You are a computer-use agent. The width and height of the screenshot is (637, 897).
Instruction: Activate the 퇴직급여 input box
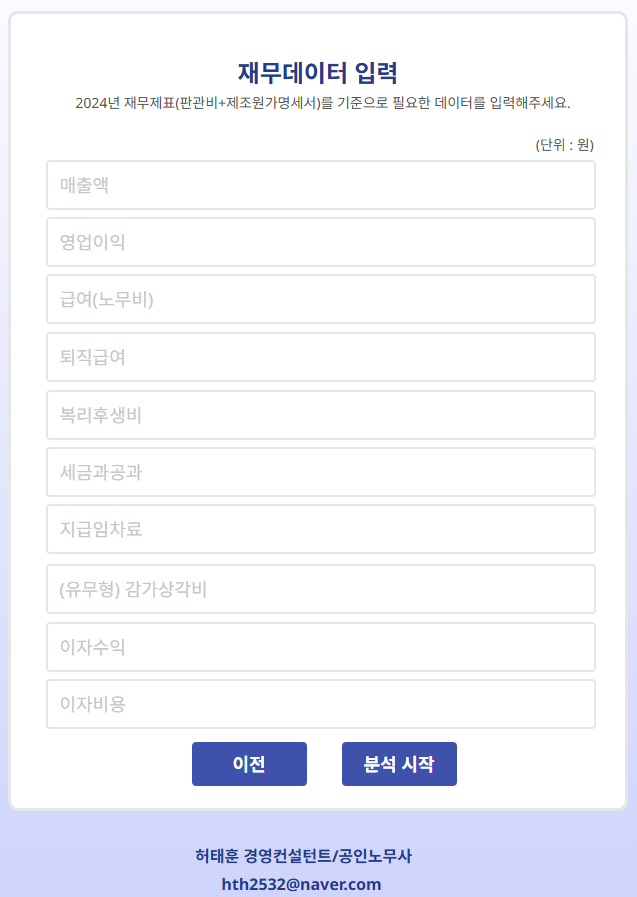(x=321, y=357)
